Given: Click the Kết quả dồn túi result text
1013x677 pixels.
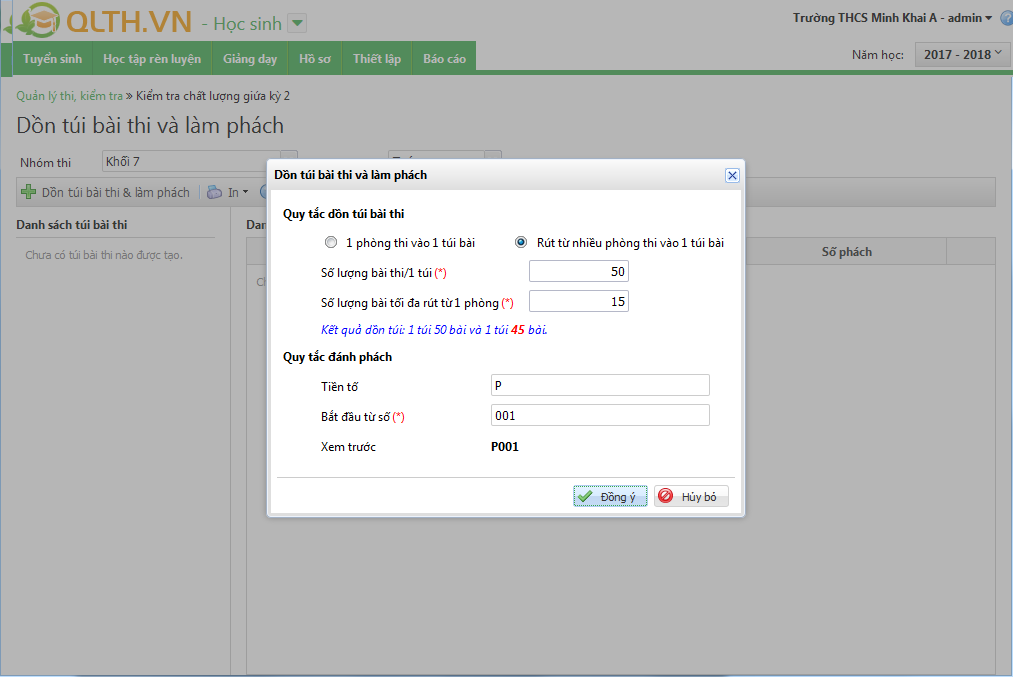Looking at the screenshot, I should (x=434, y=329).
